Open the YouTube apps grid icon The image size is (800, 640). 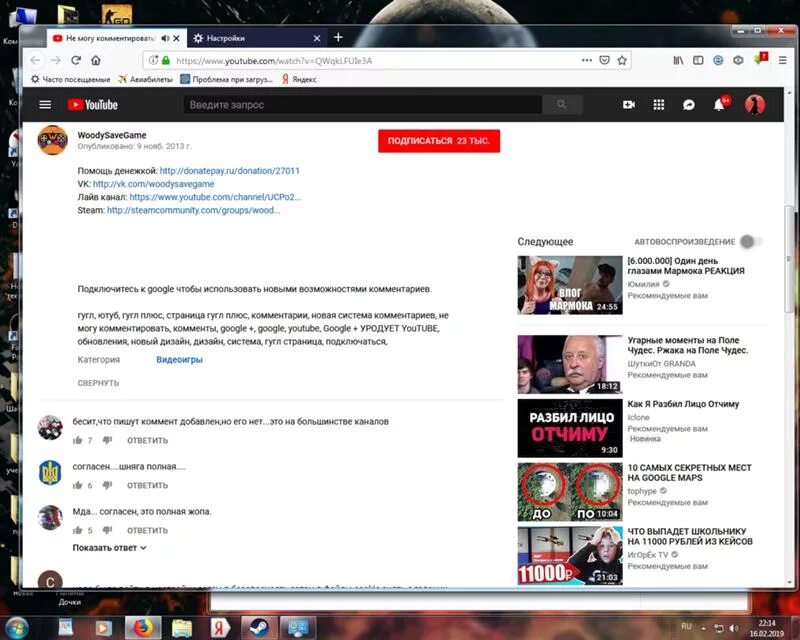click(659, 105)
